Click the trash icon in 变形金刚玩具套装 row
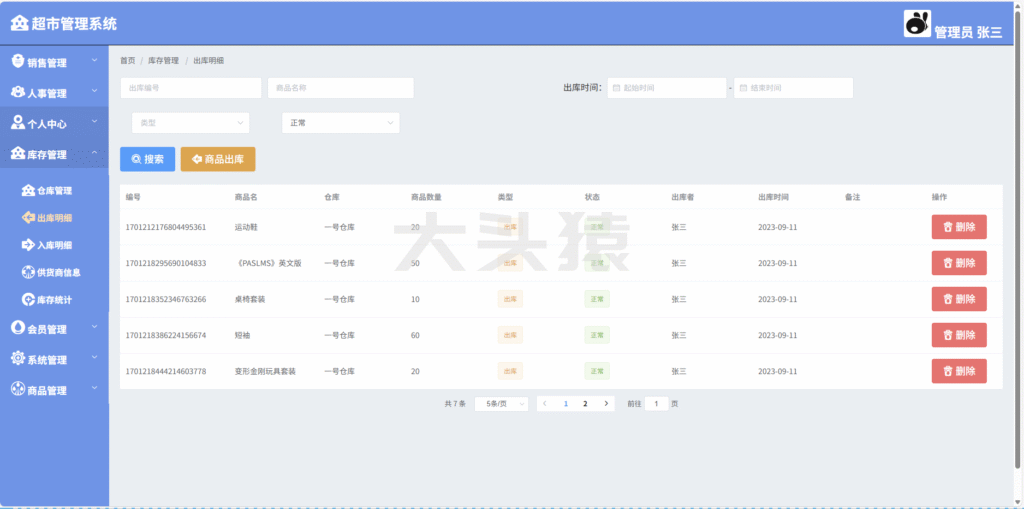Image resolution: width=1024 pixels, height=509 pixels. [x=948, y=371]
